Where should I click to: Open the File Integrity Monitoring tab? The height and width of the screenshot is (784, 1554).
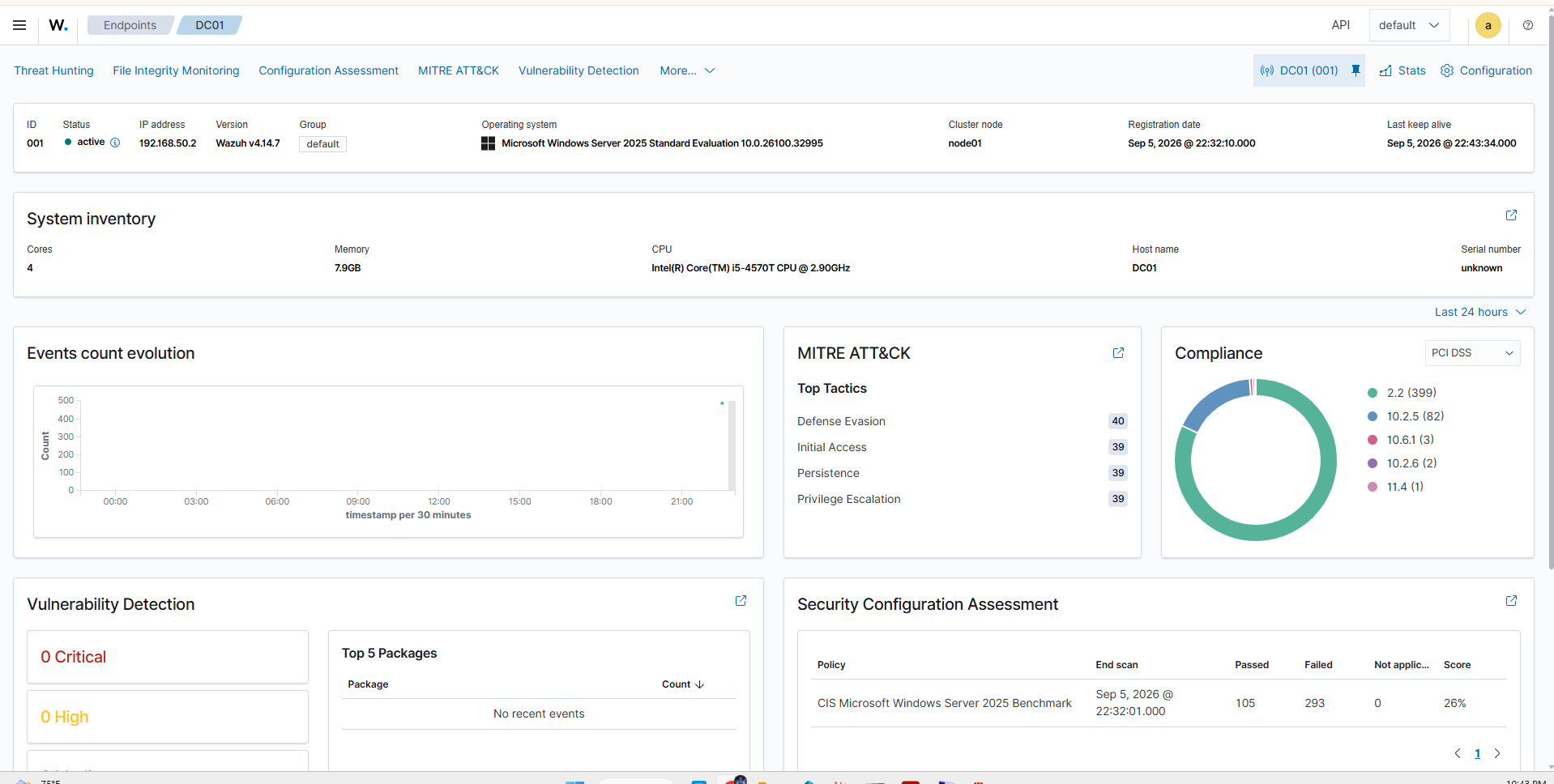(176, 70)
